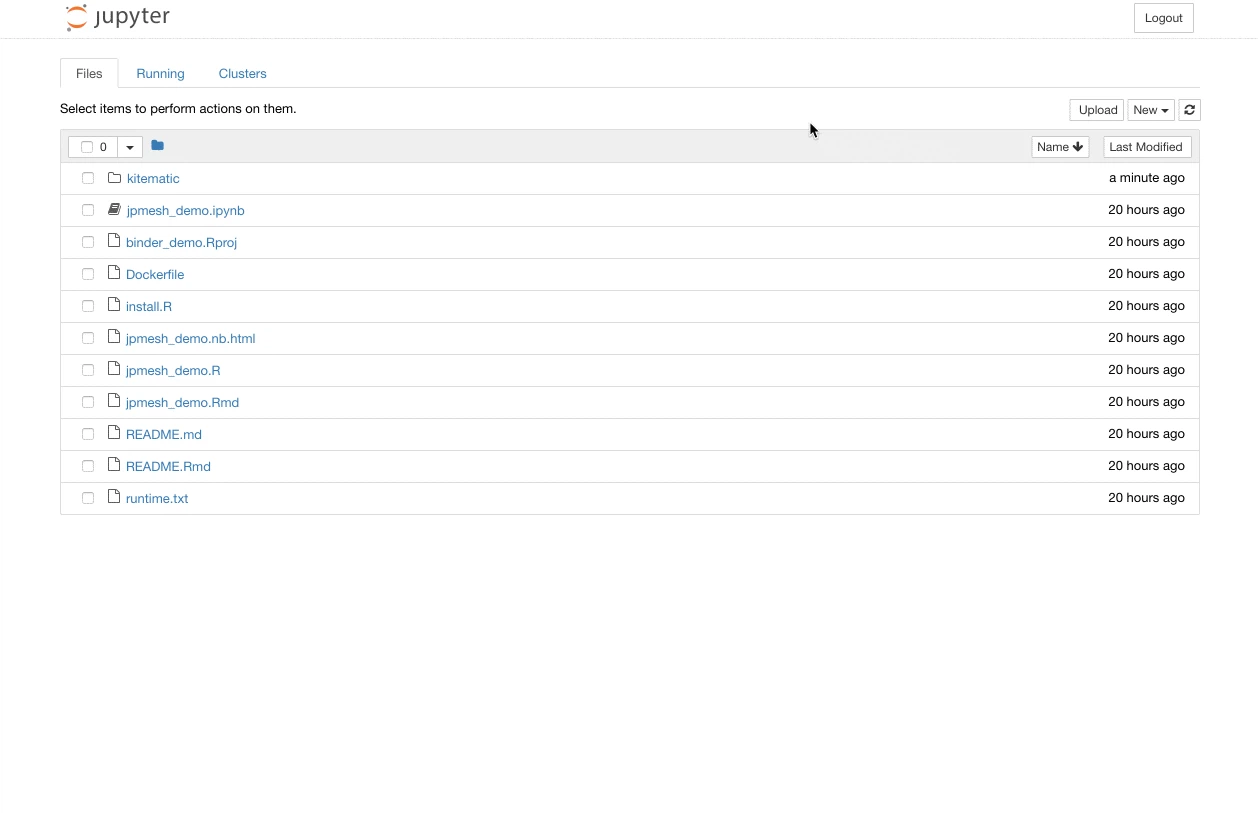Open the kitematic folder link
Screen dimensions: 1258x813
point(153,178)
